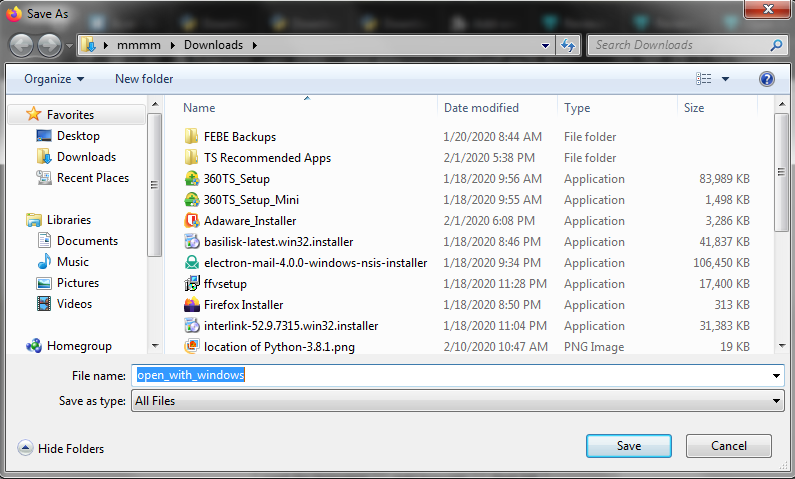This screenshot has width=795, height=479.
Task: Click date '2/10/2020 10:47 AM'
Action: (495, 347)
